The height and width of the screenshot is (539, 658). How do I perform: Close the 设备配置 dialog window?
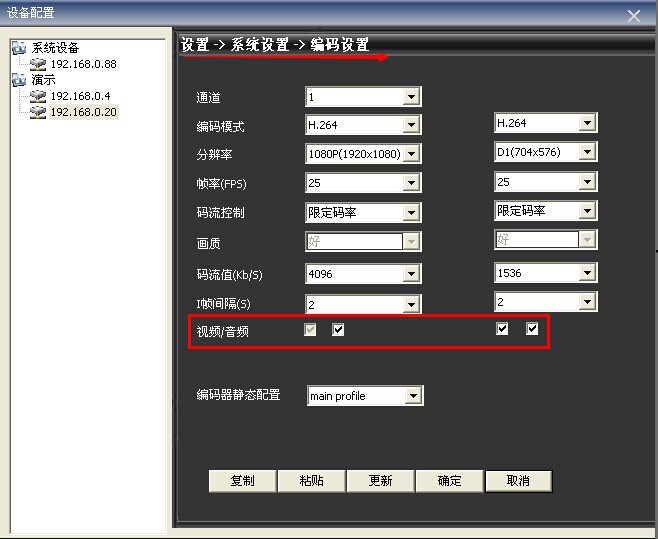[x=634, y=16]
